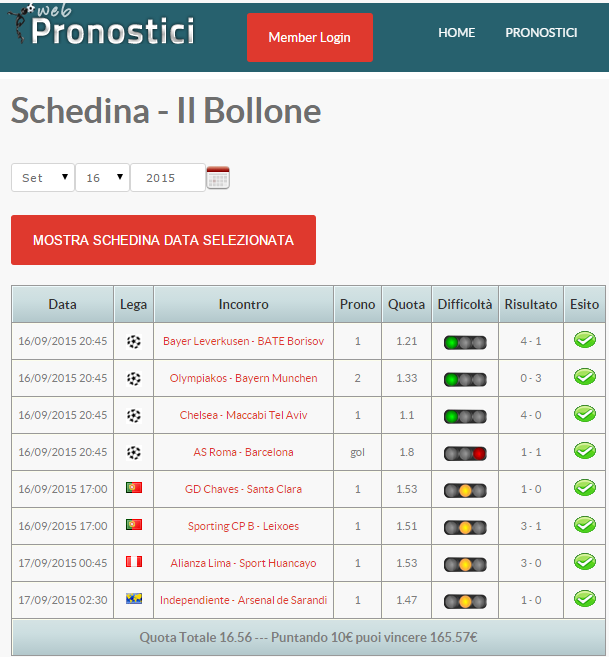Open the AS Roma - Barcelona match link
The height and width of the screenshot is (657, 609).
tap(243, 452)
